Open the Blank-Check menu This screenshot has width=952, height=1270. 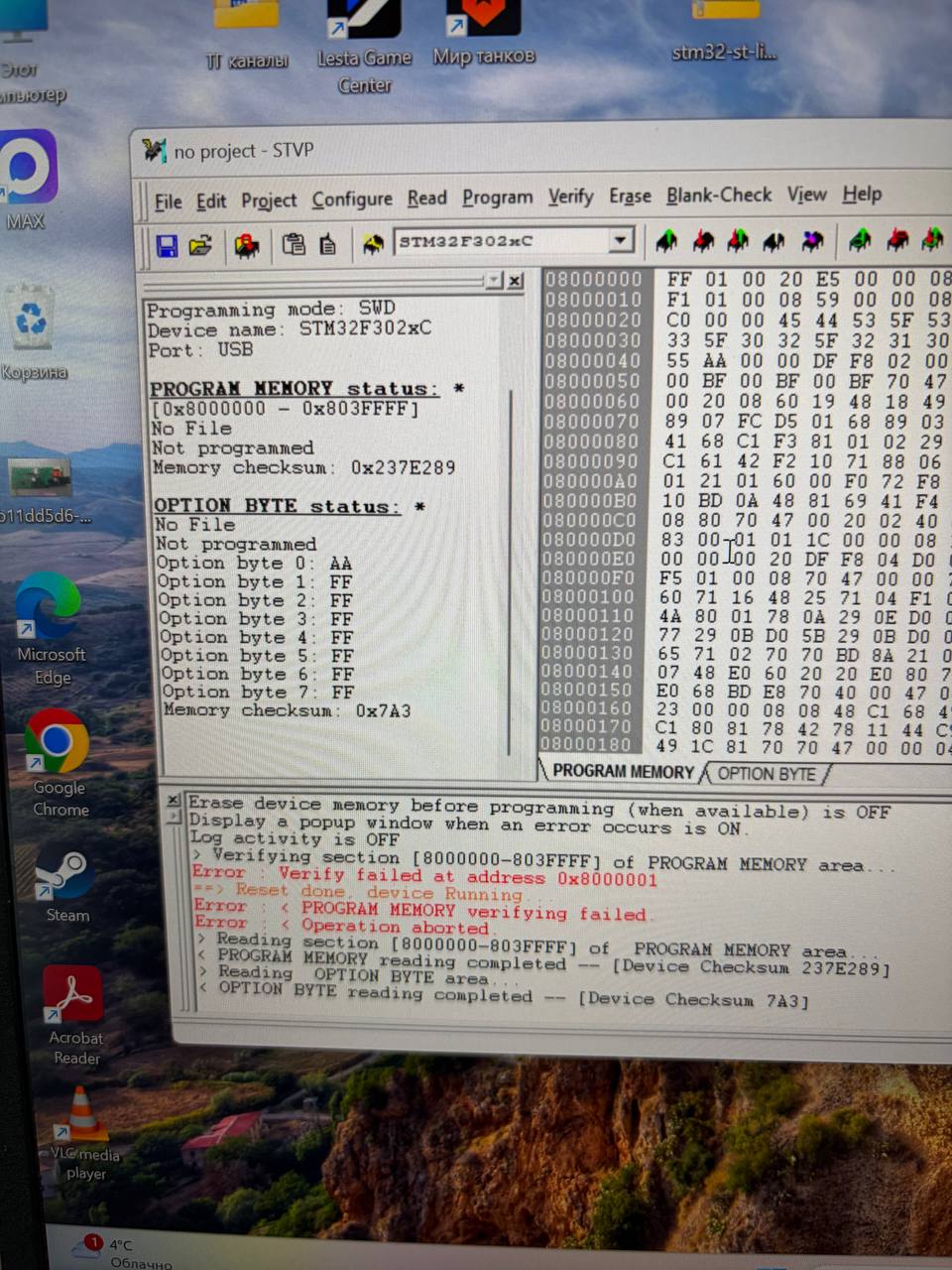pyautogui.click(x=718, y=195)
